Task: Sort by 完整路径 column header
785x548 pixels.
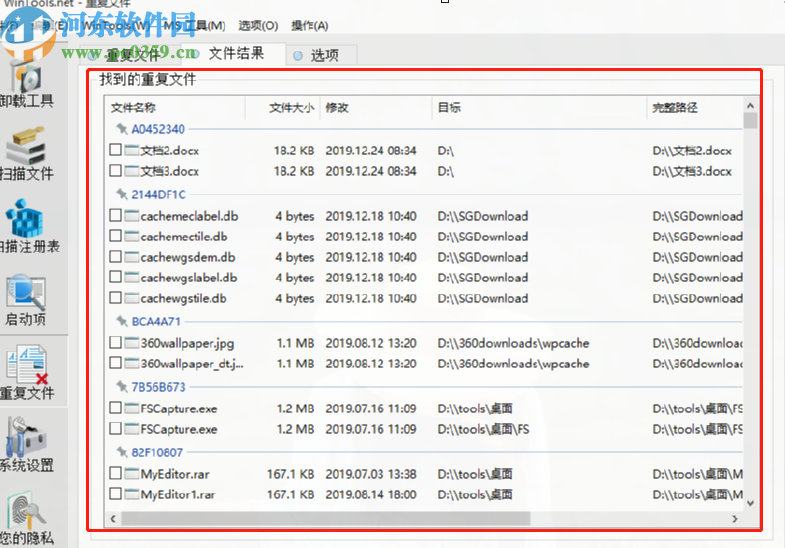Action: [675, 108]
